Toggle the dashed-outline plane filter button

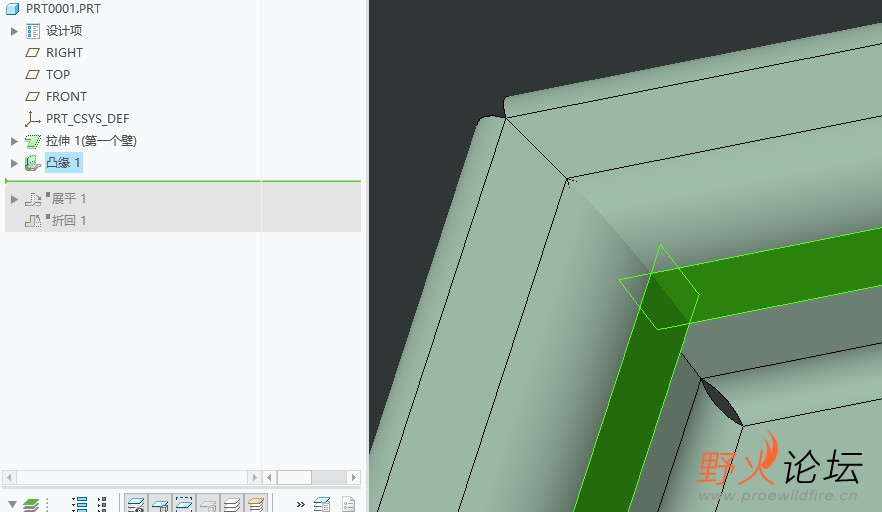click(x=184, y=504)
